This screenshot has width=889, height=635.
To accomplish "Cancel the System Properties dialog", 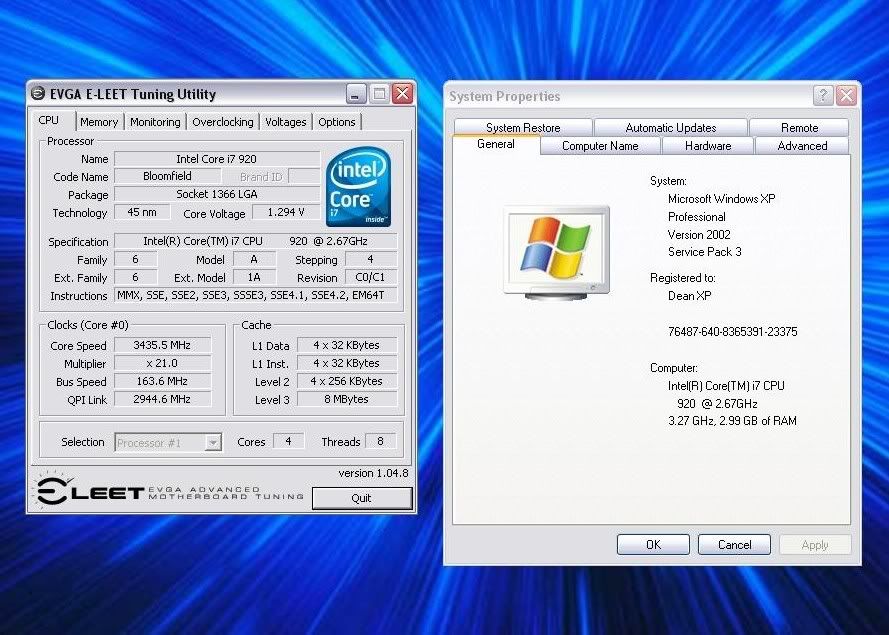I will [733, 544].
